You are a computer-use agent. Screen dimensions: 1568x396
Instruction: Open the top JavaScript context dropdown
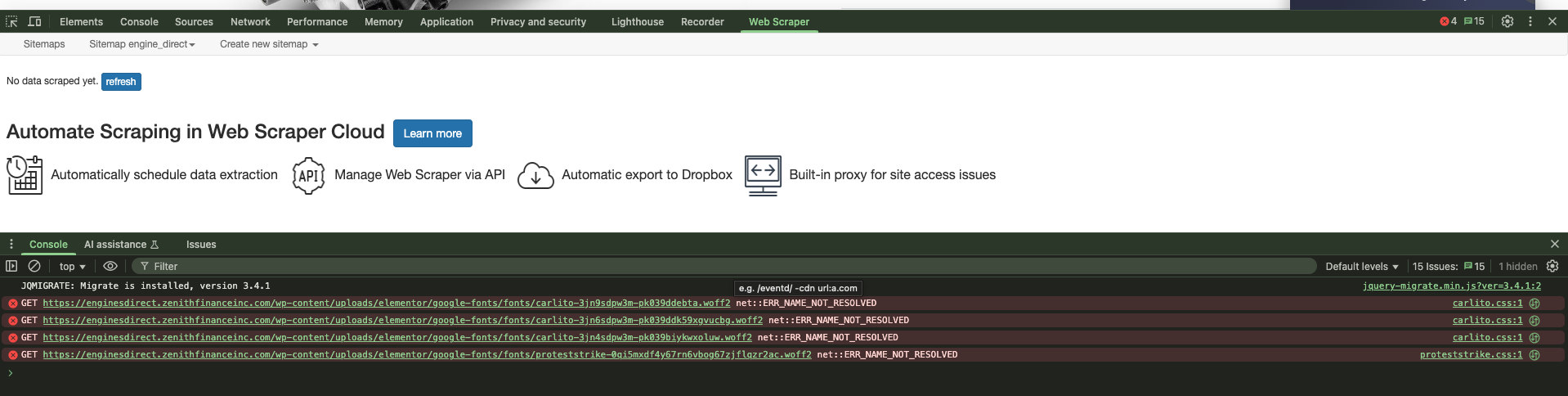tap(72, 267)
